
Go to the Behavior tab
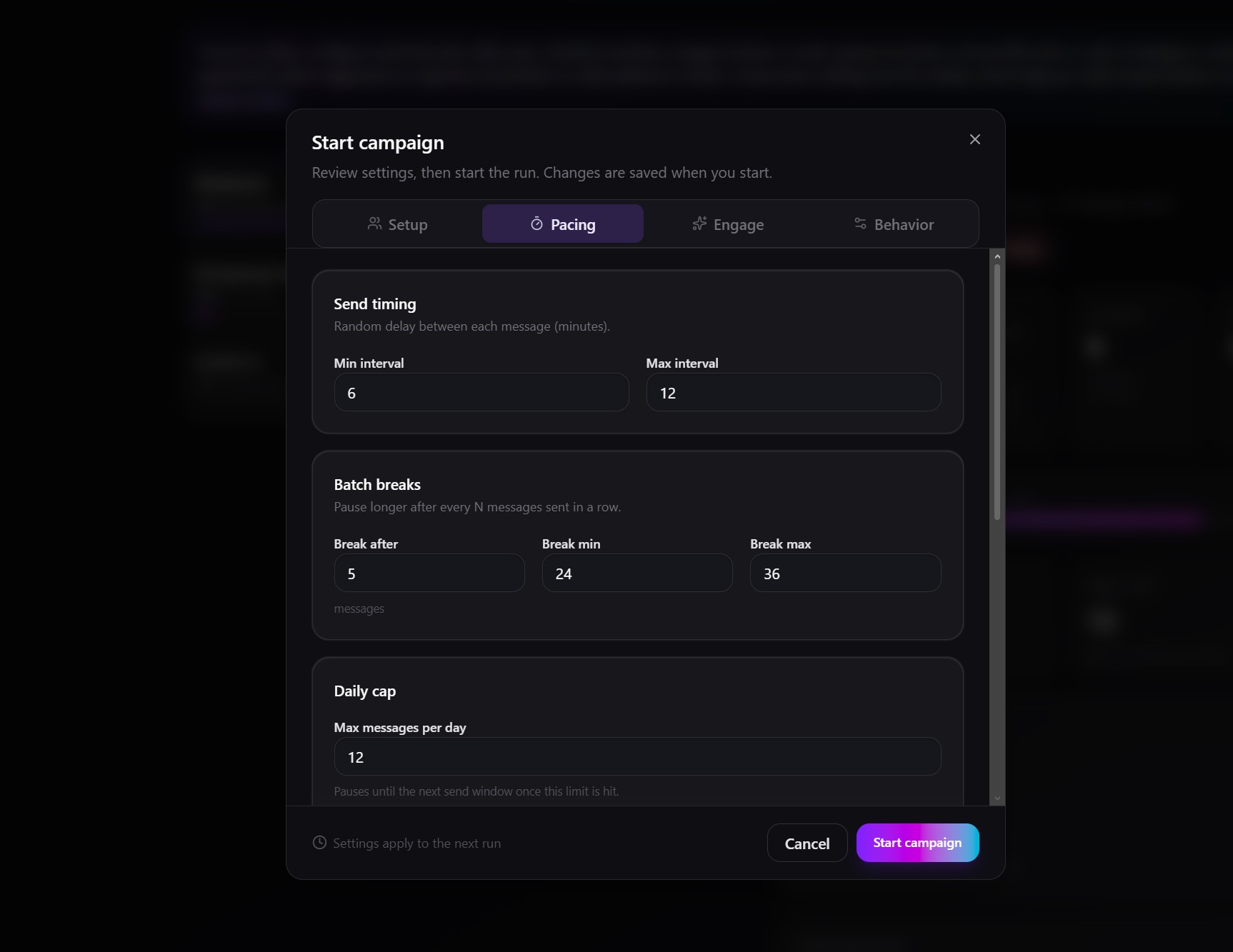[x=894, y=224]
